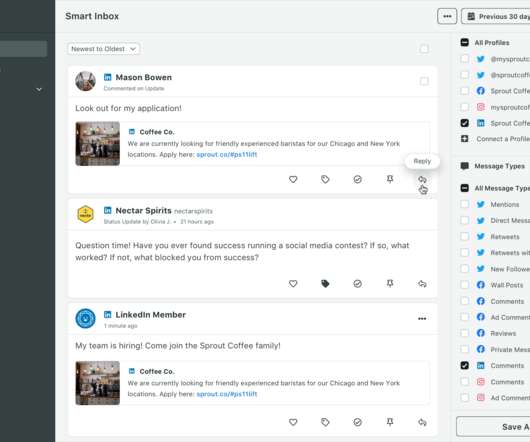
Task: Reply to the LinkedIn Member comment
Action: click(x=422, y=422)
